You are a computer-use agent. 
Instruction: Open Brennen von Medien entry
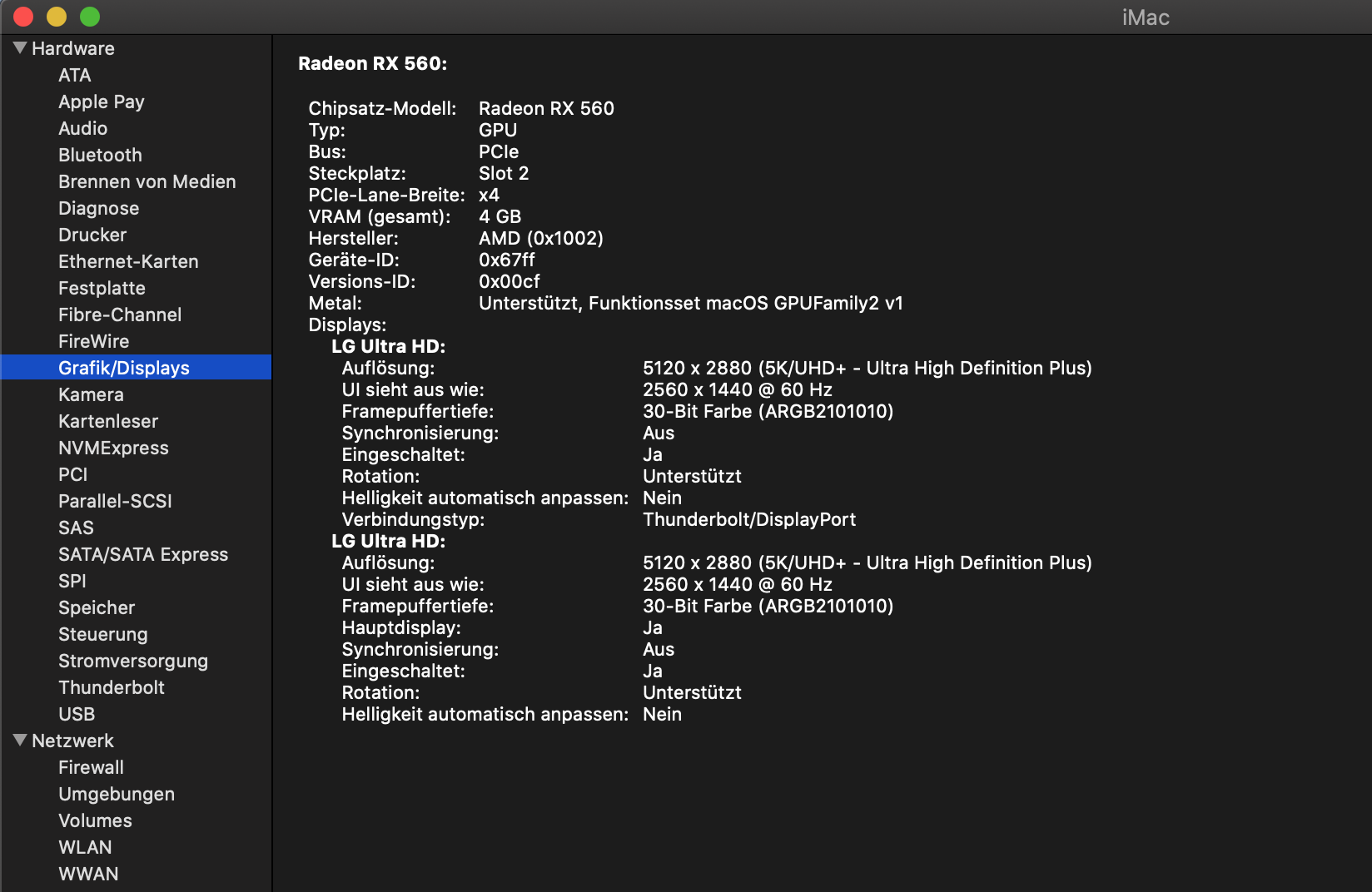click(147, 181)
